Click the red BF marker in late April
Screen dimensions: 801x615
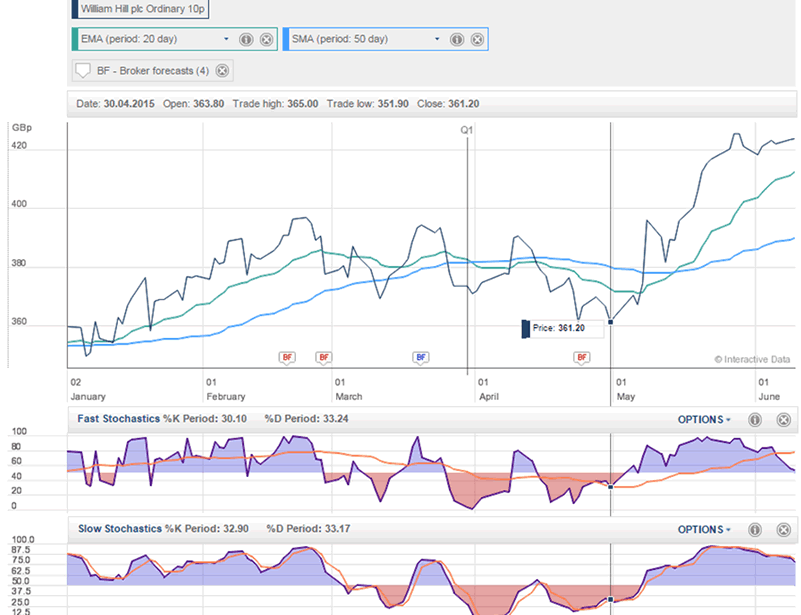(x=581, y=356)
